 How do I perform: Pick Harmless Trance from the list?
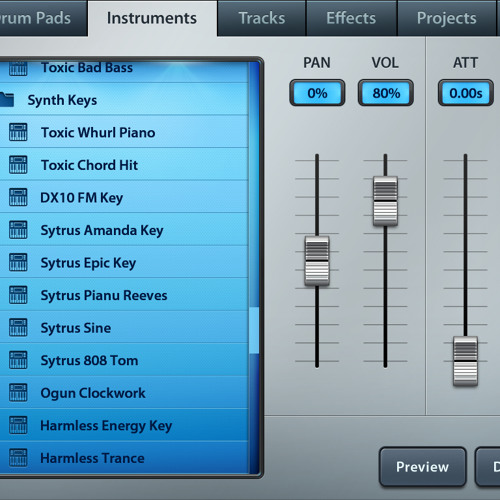[x=124, y=457]
